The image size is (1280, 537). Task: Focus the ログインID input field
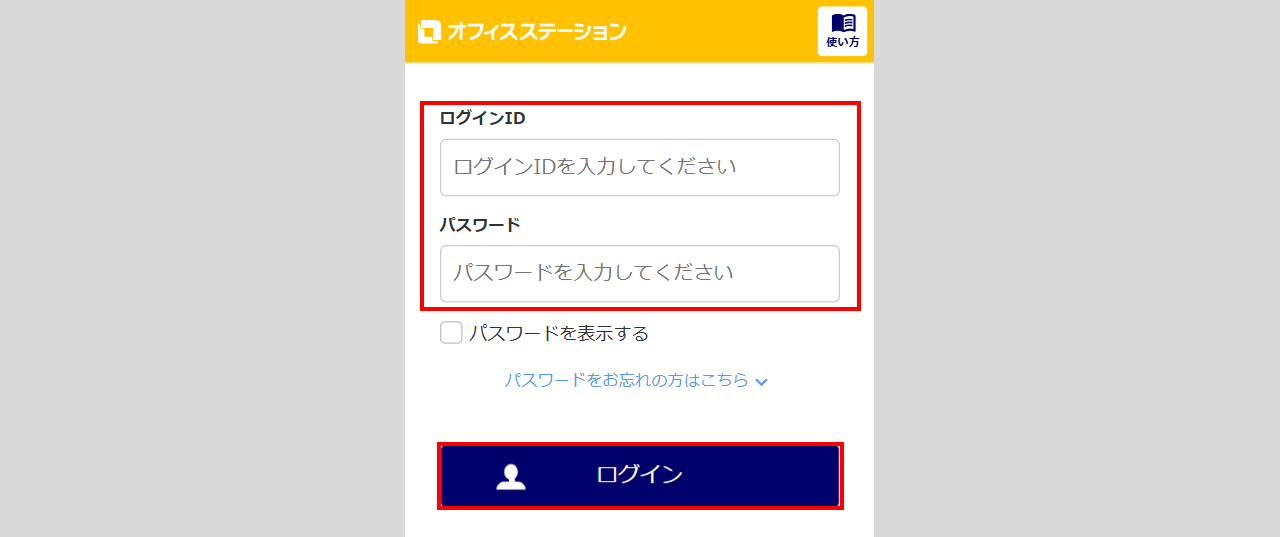click(x=640, y=167)
